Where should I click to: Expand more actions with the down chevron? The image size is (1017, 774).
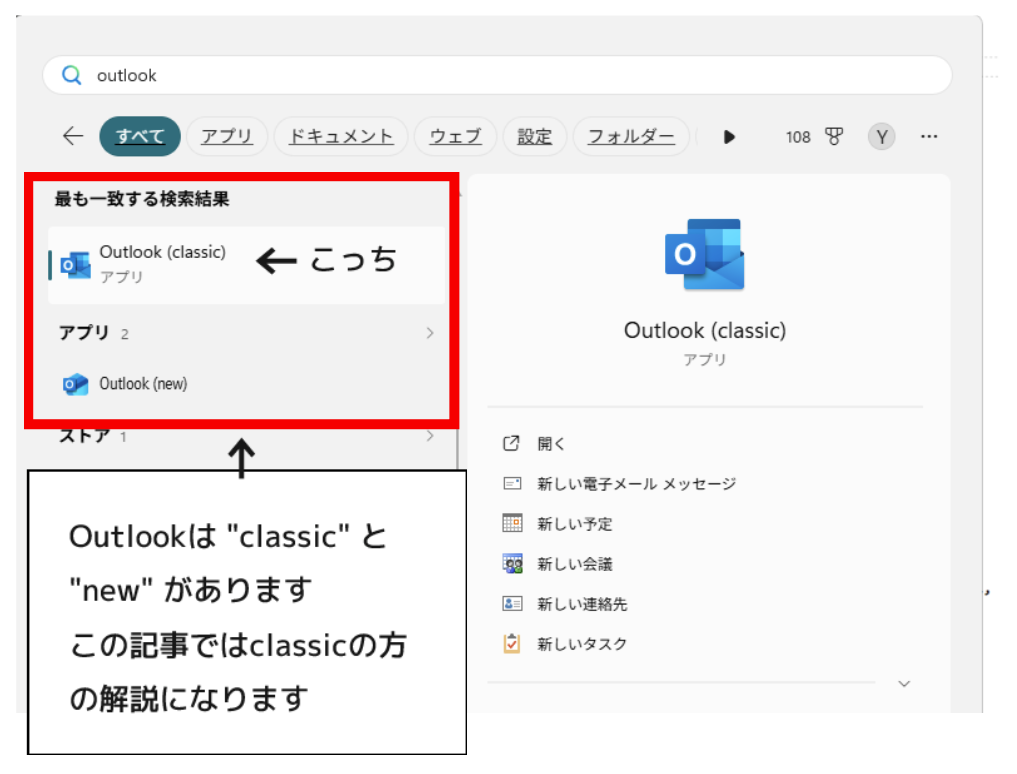coord(904,684)
